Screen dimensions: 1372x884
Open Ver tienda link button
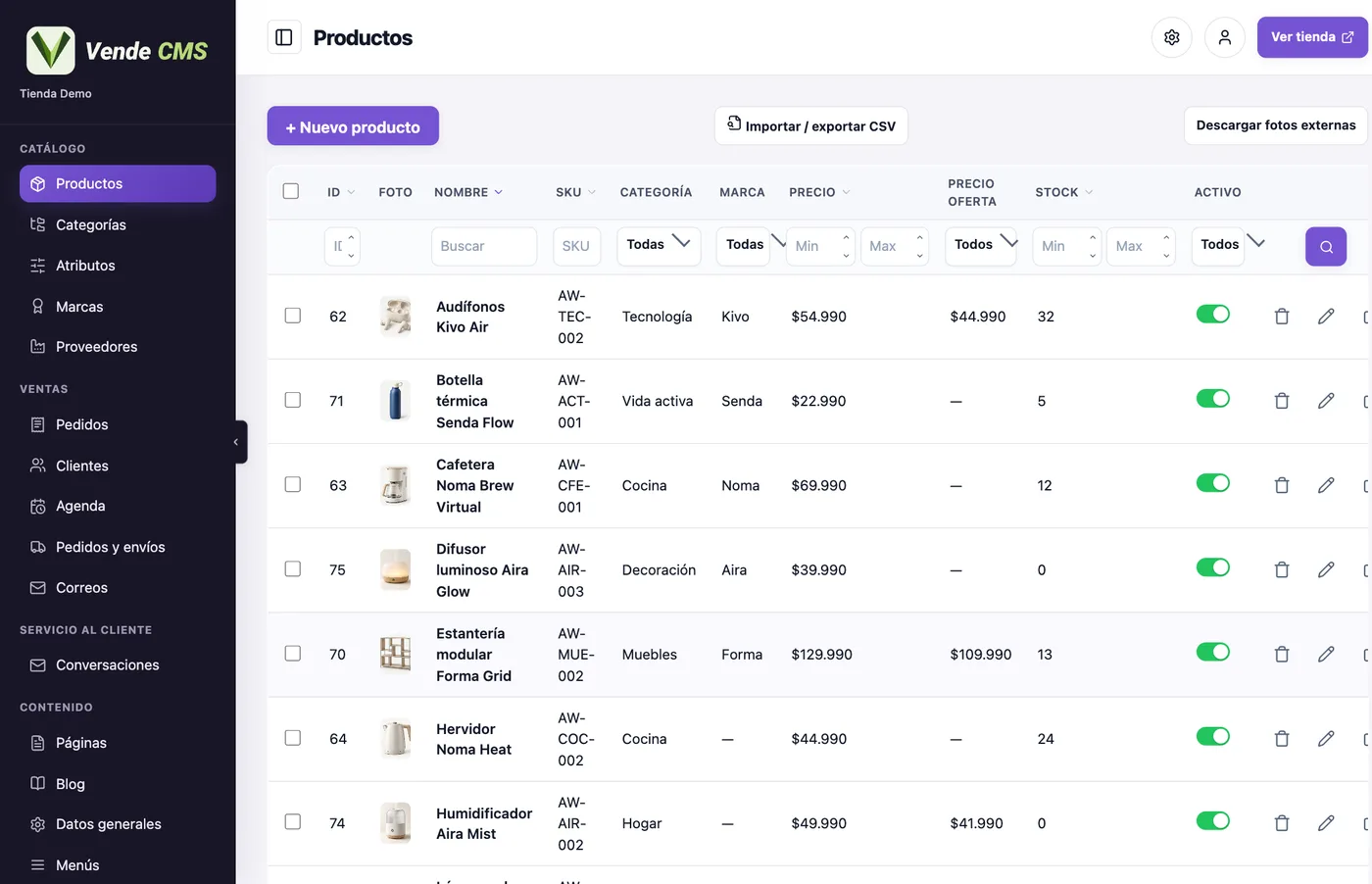(x=1312, y=37)
